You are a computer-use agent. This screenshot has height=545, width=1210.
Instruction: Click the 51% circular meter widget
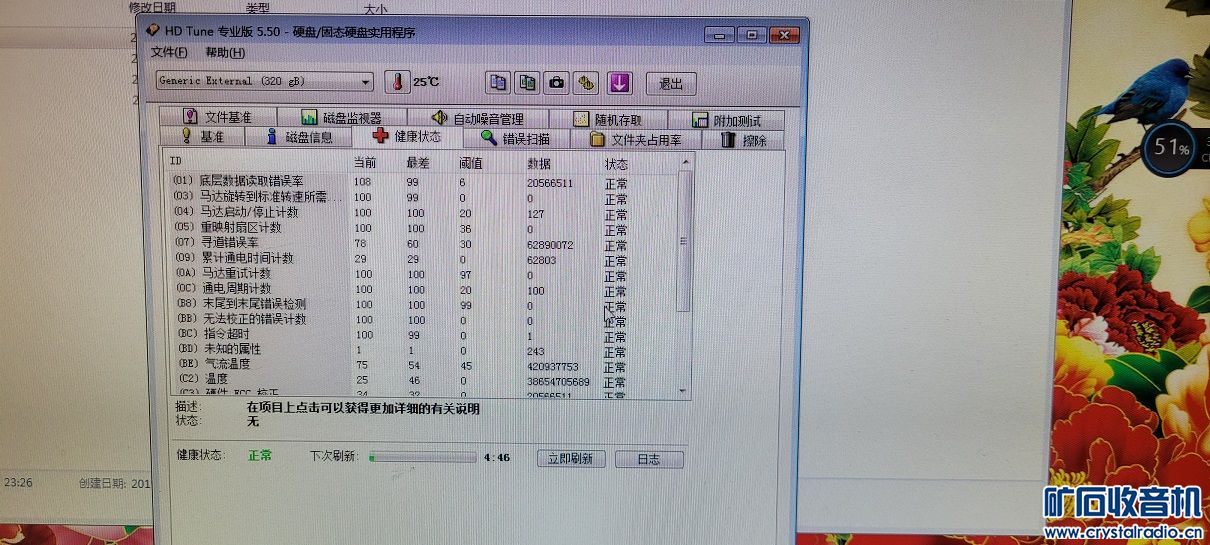click(x=1171, y=149)
